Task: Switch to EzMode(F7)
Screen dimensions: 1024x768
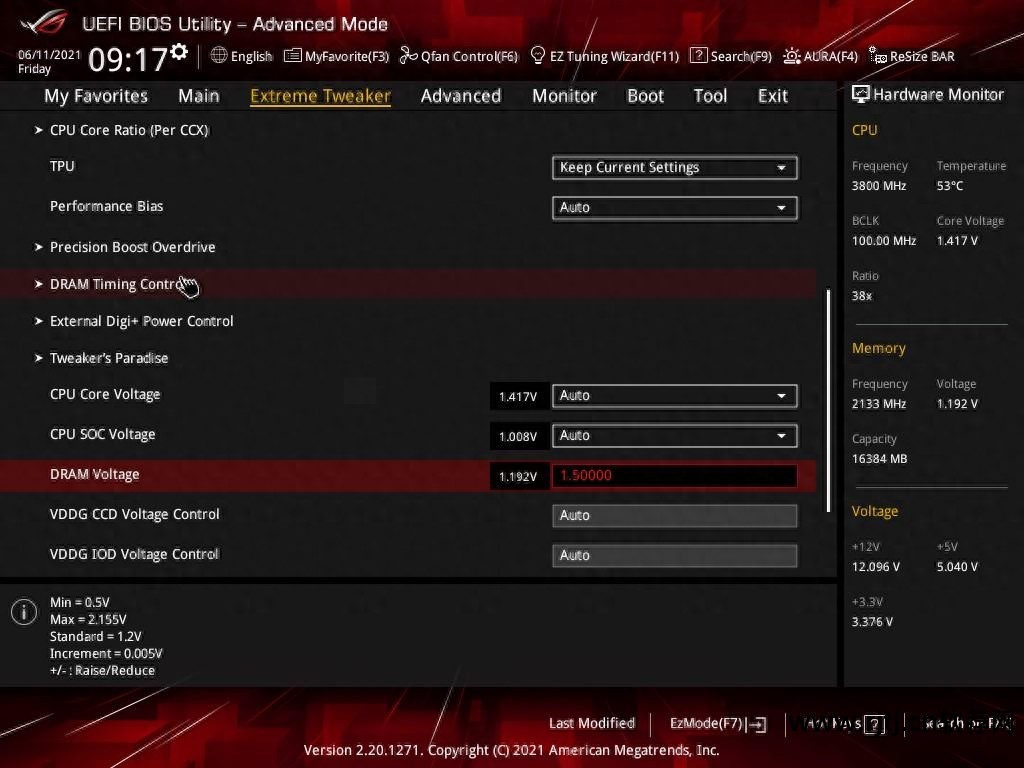Action: pos(718,724)
